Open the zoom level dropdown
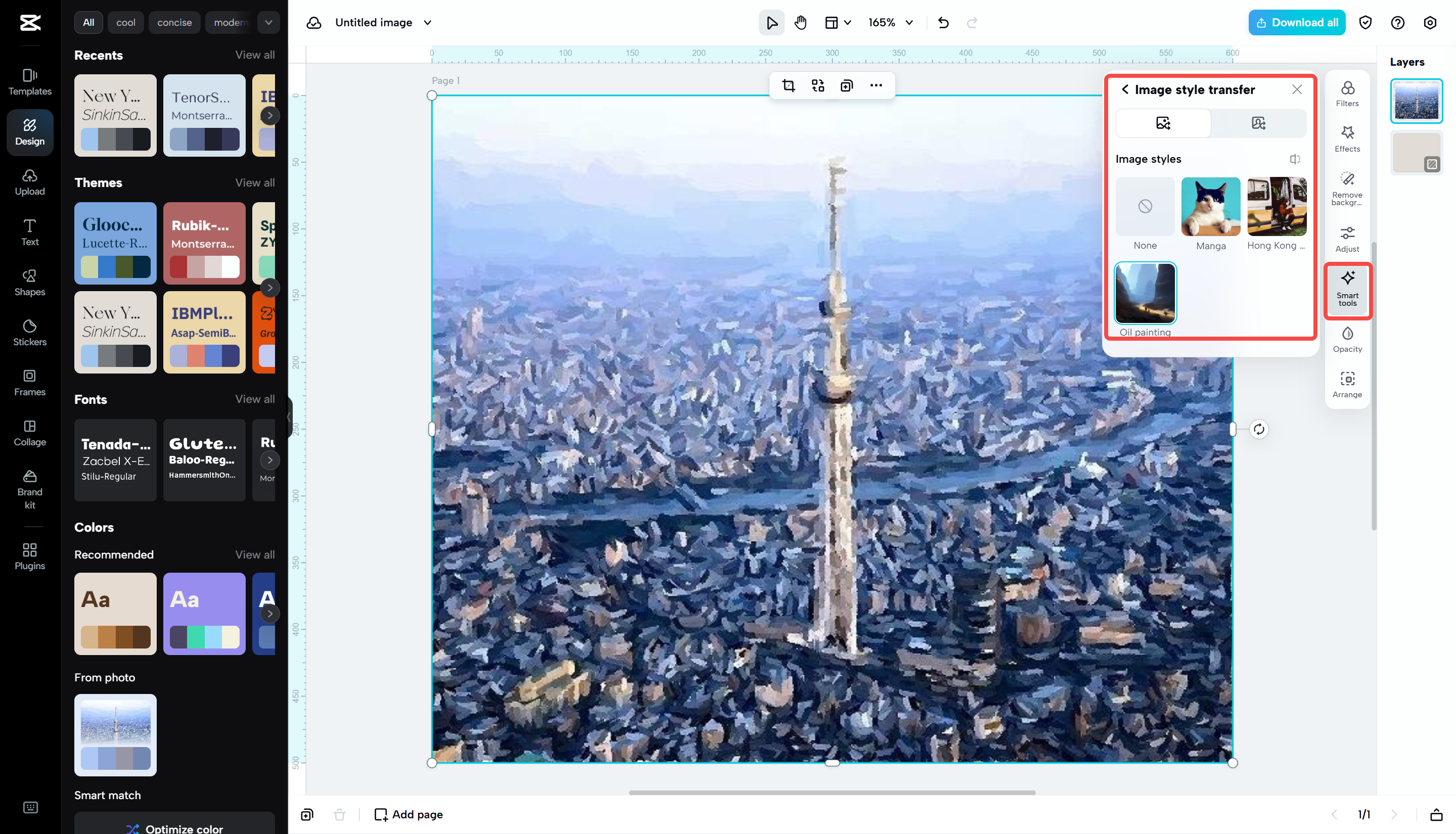The width and height of the screenshot is (1456, 834). point(889,22)
